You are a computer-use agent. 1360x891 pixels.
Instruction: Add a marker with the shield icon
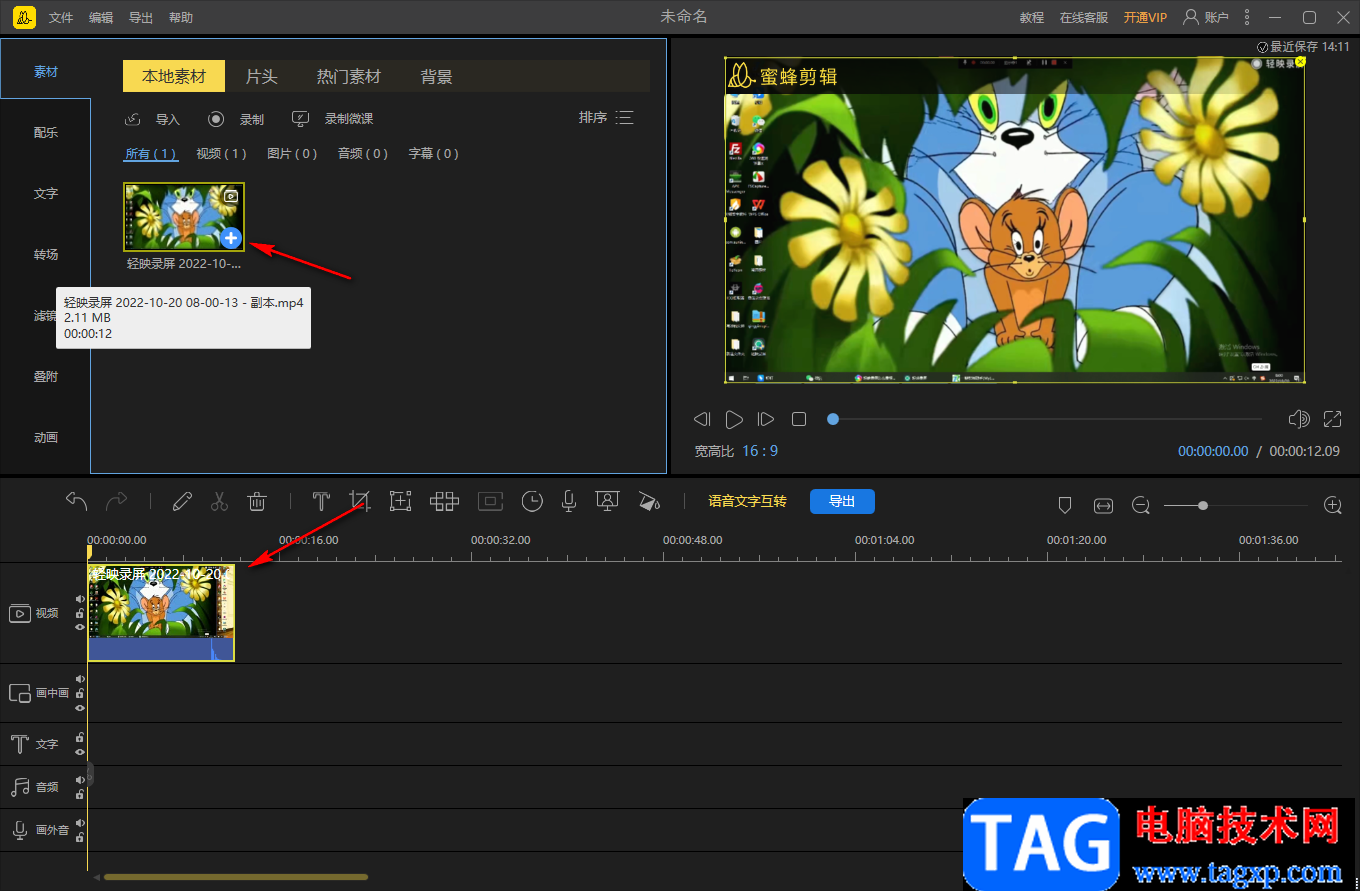(1065, 506)
